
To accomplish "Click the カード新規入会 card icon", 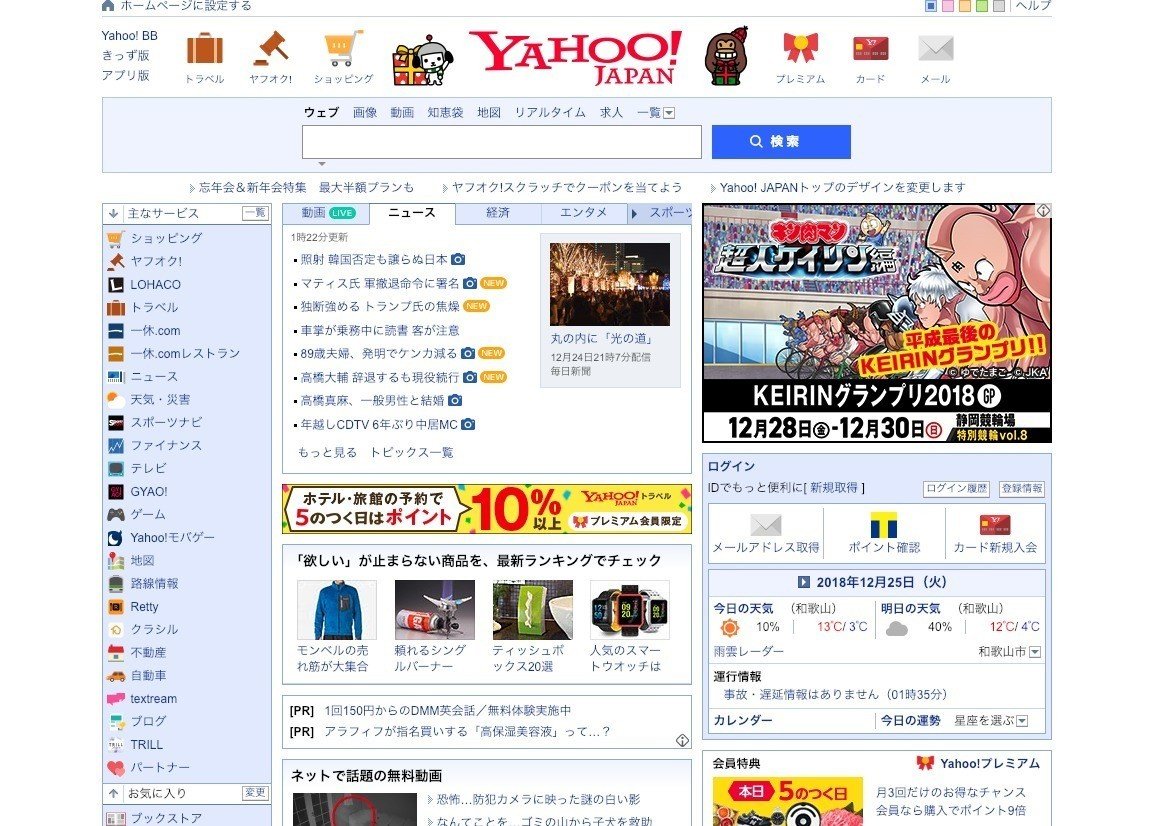I will (x=995, y=525).
